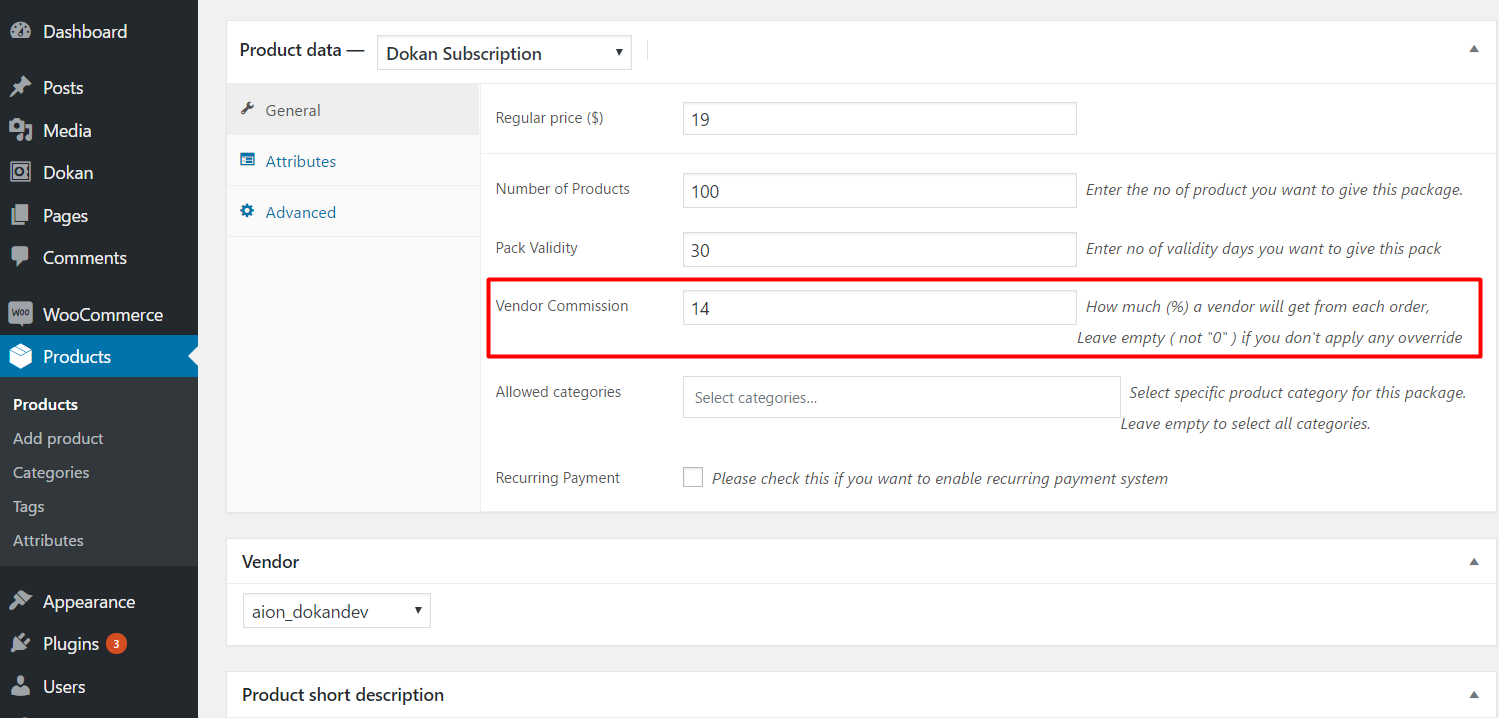The image size is (1499, 718).
Task: Click the 'Vendor Commission' field label
Action: 562,306
